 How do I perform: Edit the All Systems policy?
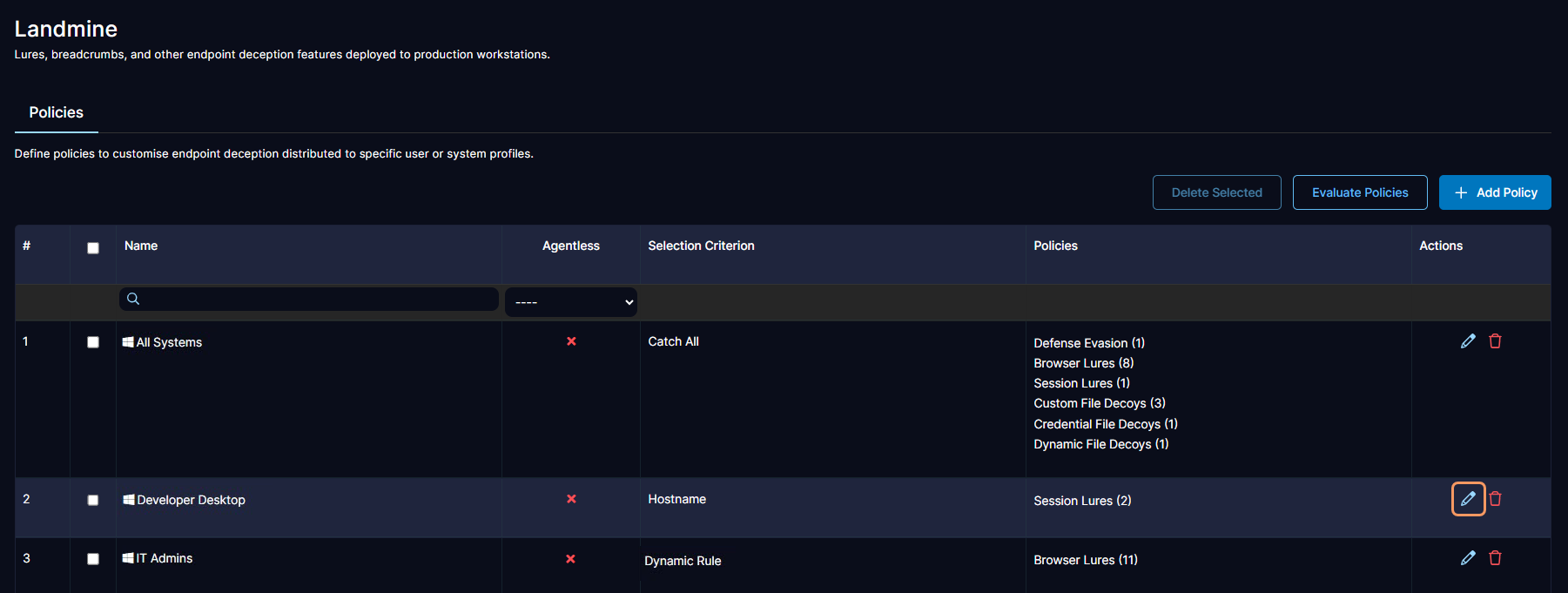click(1468, 341)
